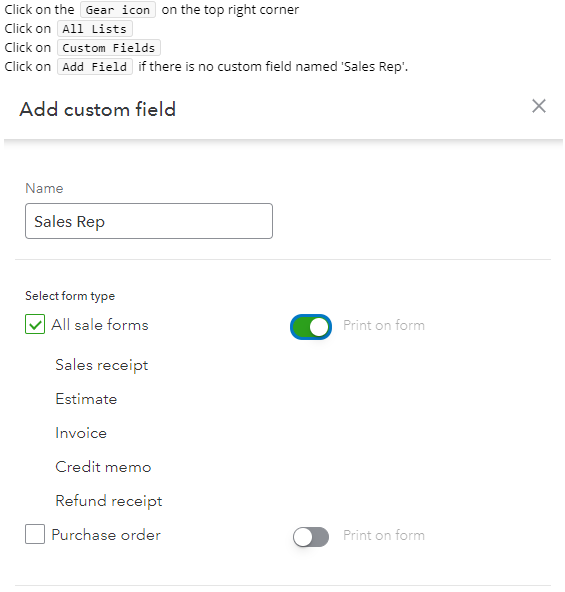Click the 'Gear icon' code label
The width and height of the screenshot is (565, 592).
pos(118,10)
